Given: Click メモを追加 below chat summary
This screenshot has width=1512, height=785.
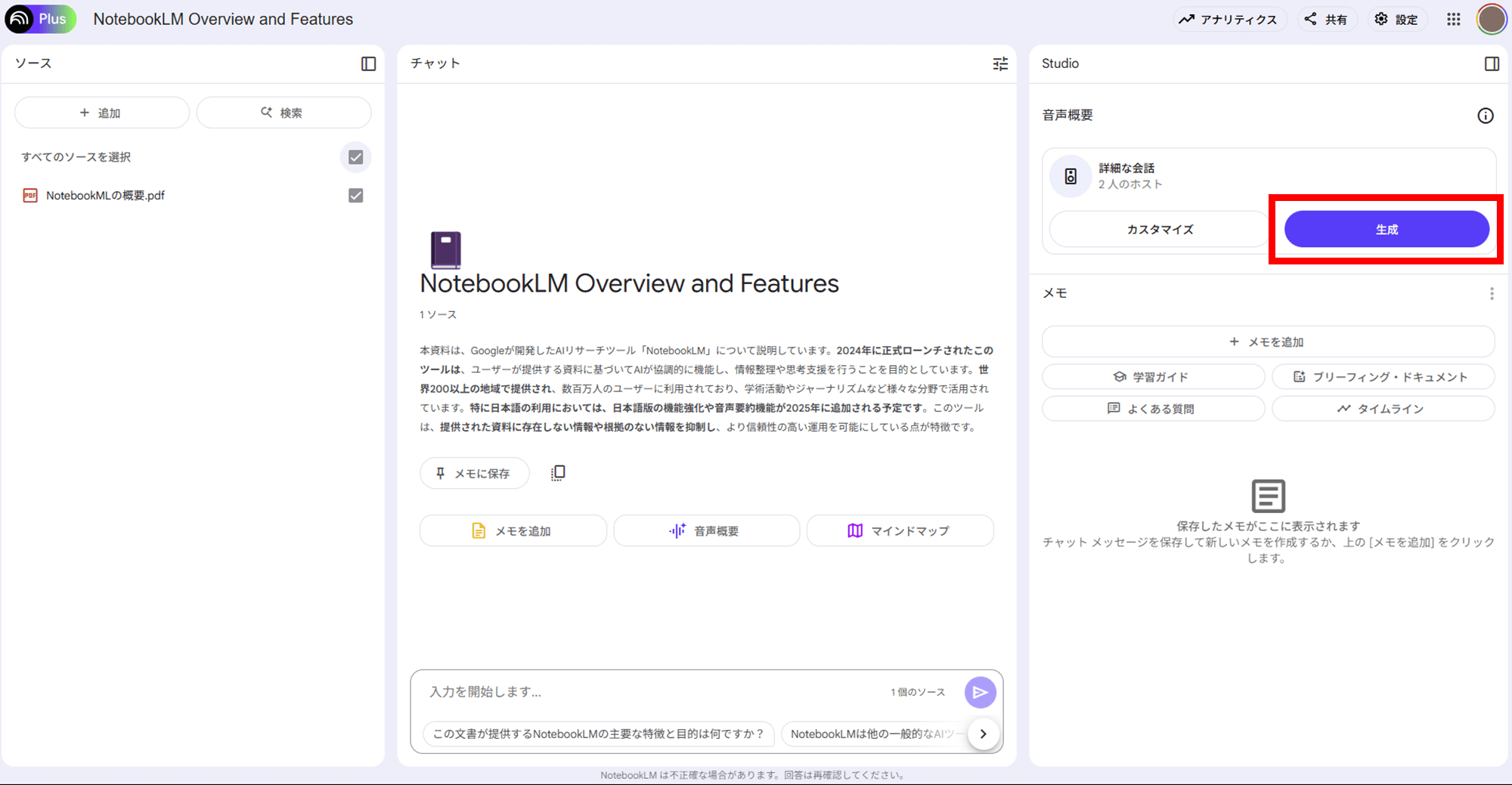Looking at the screenshot, I should tap(513, 531).
